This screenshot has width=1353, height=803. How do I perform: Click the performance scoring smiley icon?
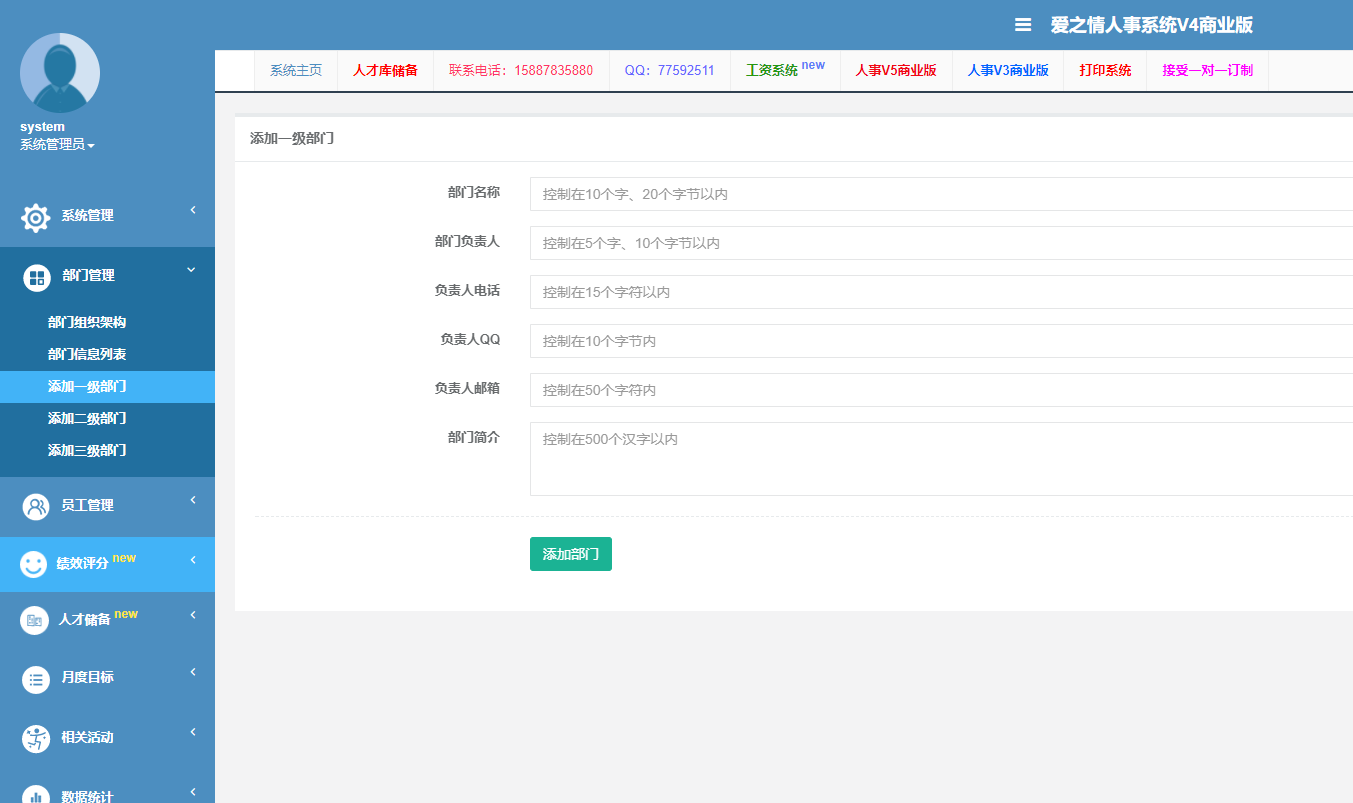tap(34, 565)
